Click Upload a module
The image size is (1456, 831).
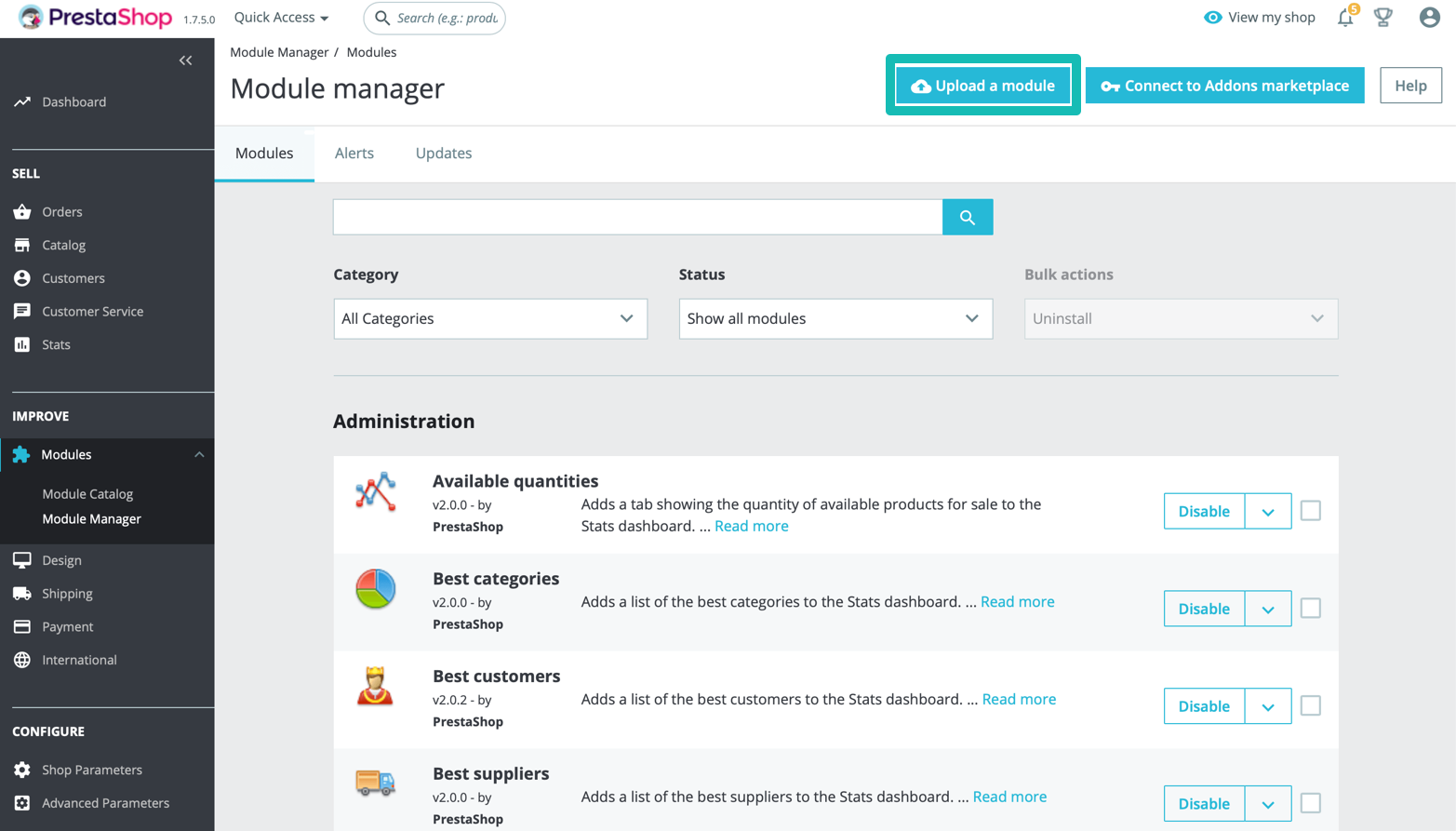[982, 85]
